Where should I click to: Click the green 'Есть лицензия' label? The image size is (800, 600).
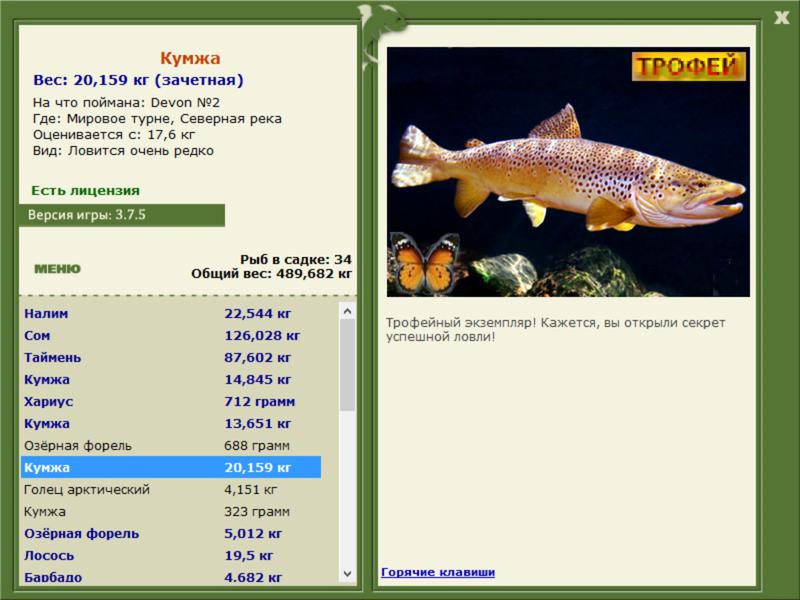point(86,190)
